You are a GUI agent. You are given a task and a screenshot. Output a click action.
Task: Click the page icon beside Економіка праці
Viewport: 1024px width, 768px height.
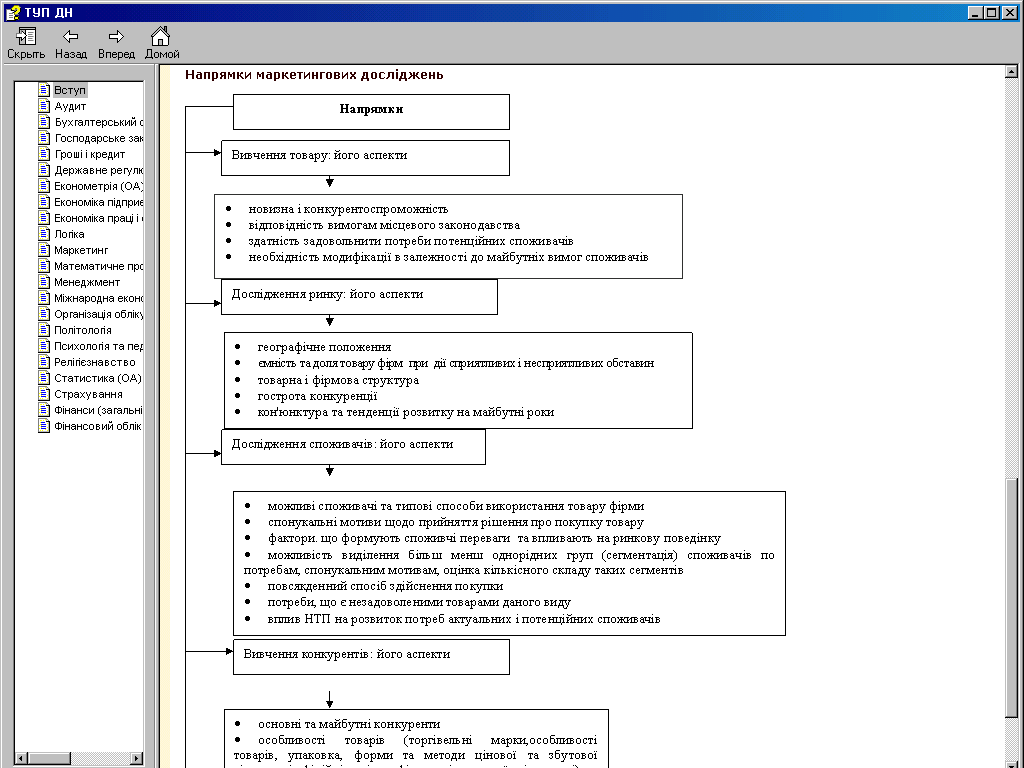pyautogui.click(x=44, y=218)
